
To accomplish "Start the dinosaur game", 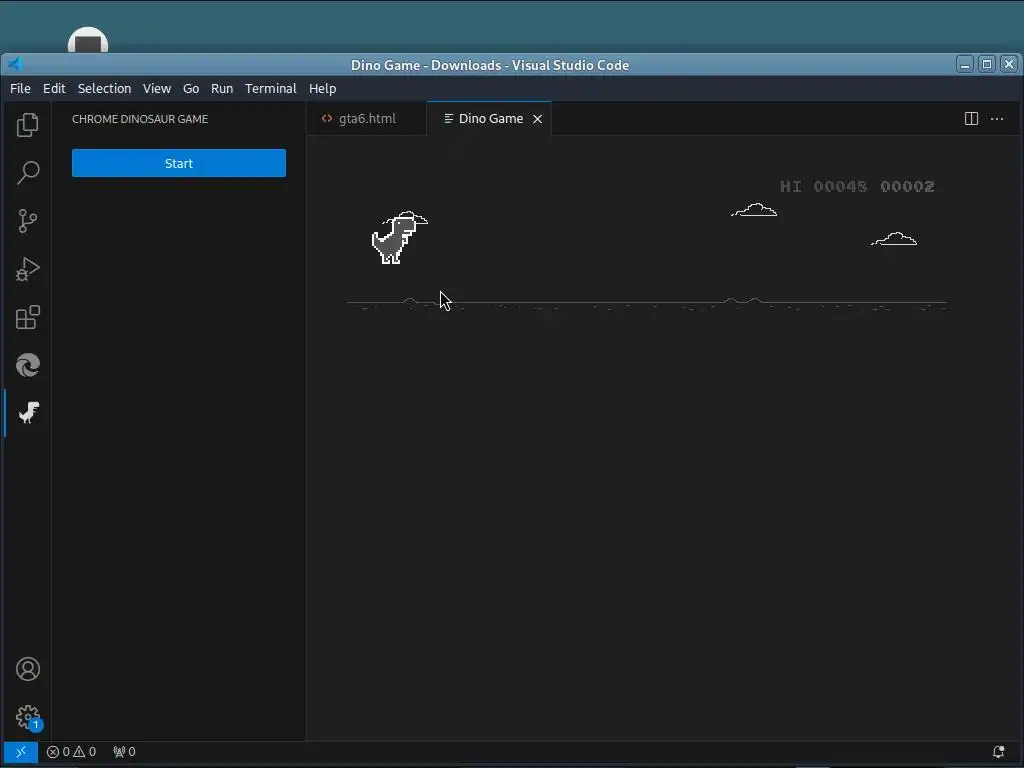I will 179,163.
